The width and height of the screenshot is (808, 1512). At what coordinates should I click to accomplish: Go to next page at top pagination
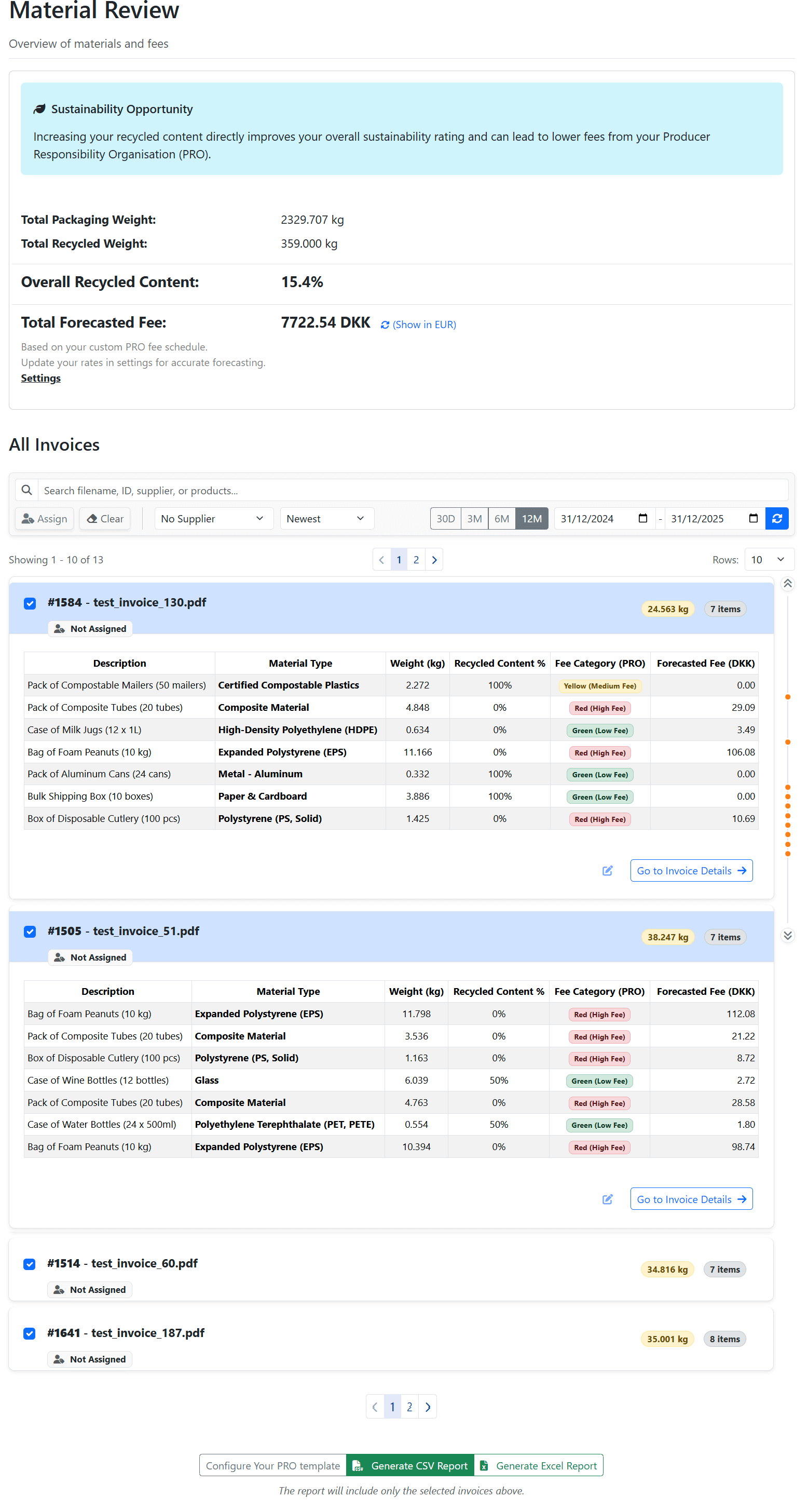pos(434,559)
